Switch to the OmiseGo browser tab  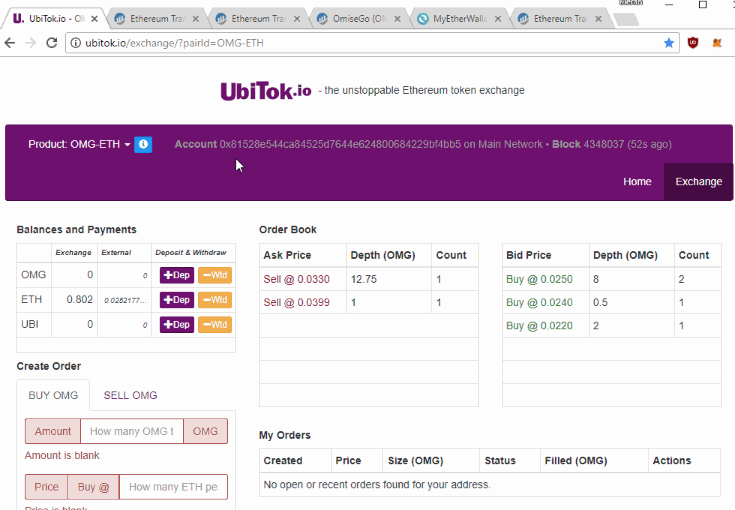pyautogui.click(x=359, y=19)
